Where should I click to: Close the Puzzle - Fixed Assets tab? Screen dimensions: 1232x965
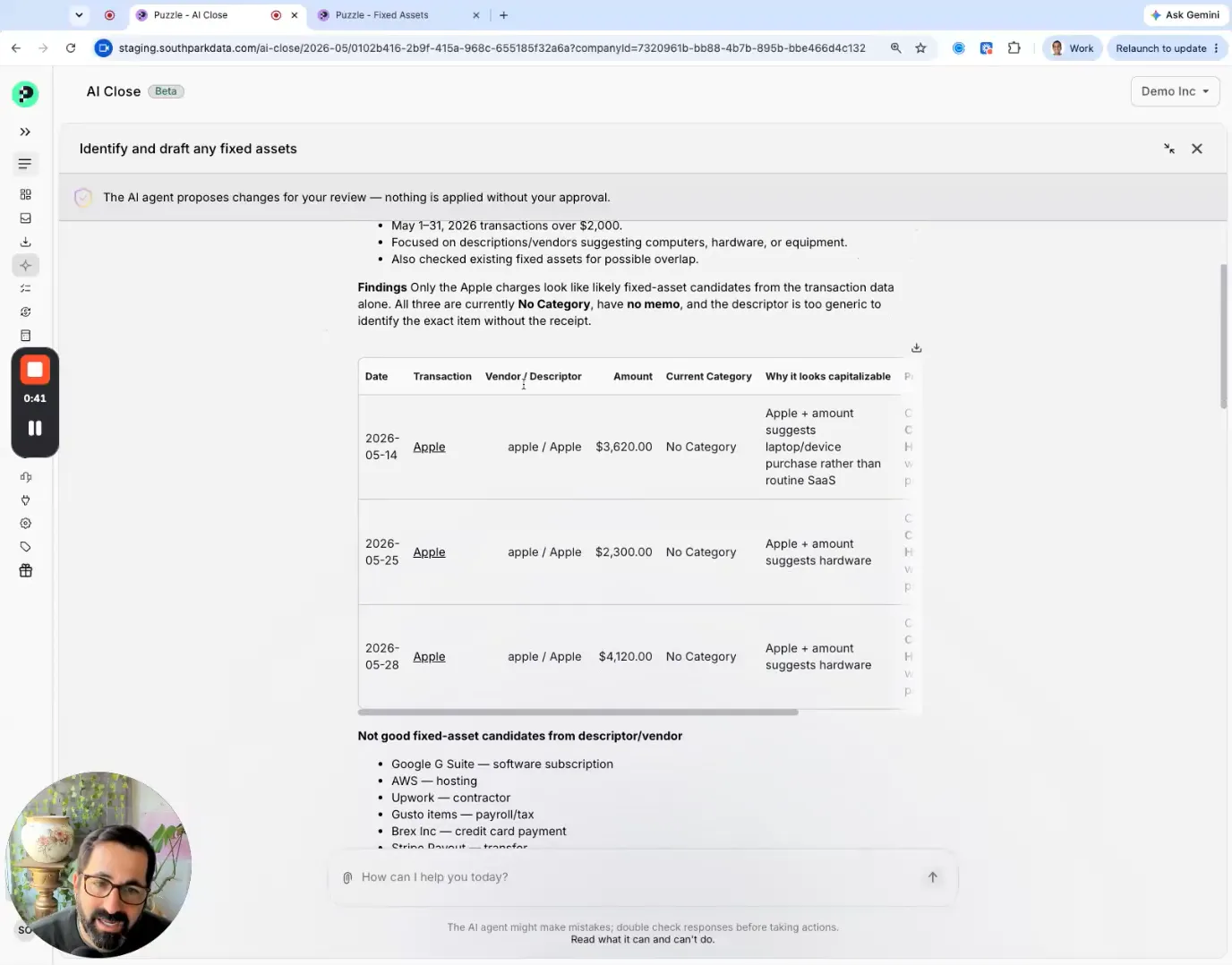pos(475,15)
